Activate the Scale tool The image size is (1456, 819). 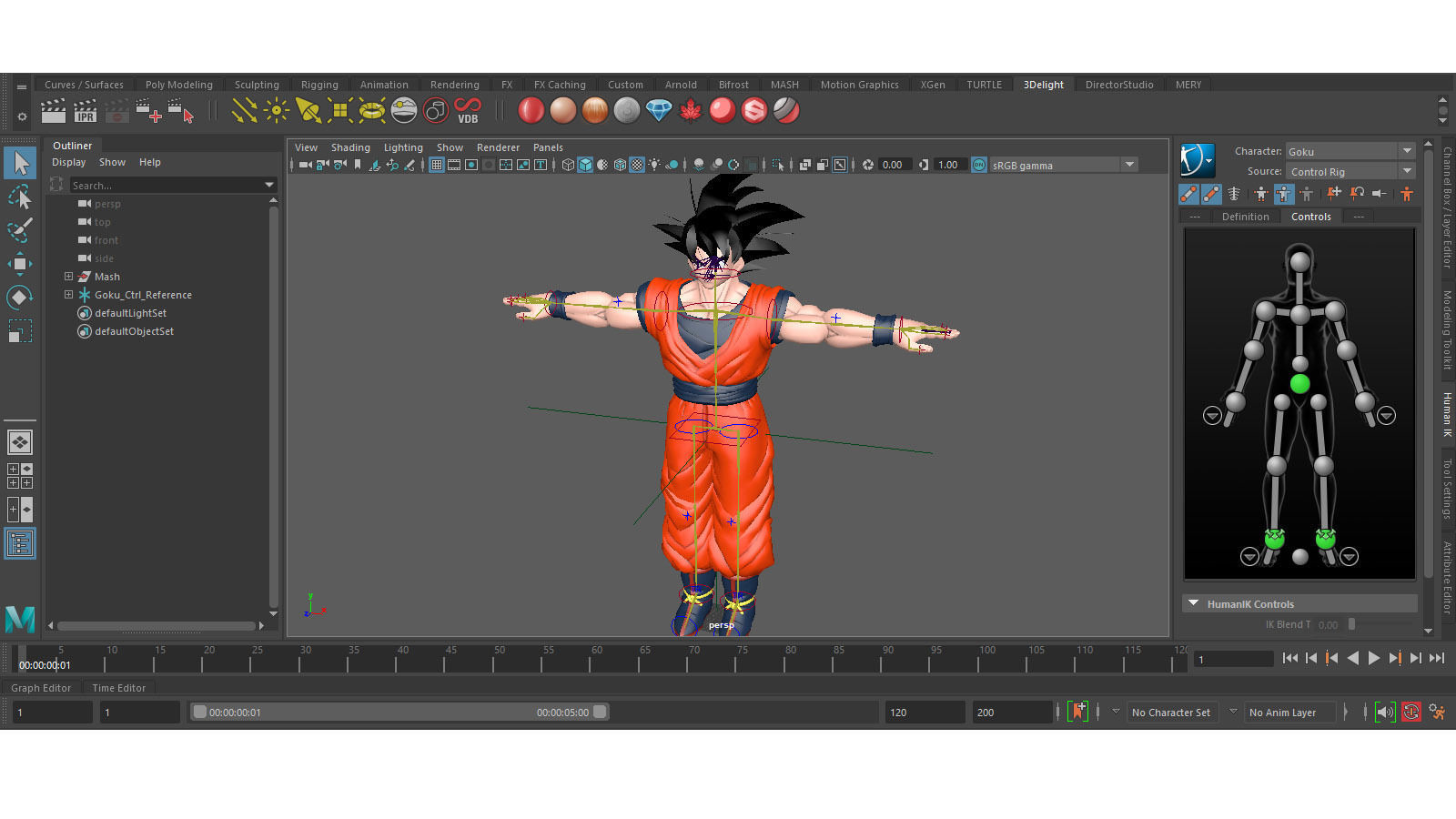(x=20, y=331)
